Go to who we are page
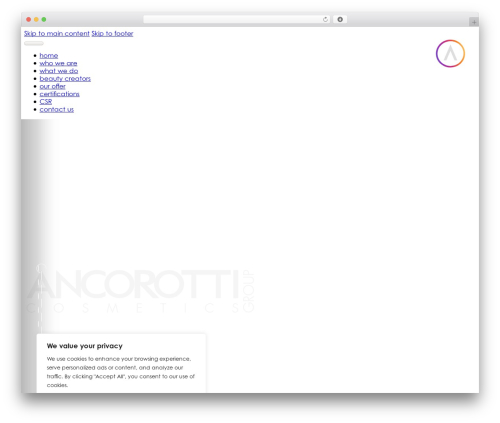The height and width of the screenshot is (423, 500). click(x=58, y=63)
